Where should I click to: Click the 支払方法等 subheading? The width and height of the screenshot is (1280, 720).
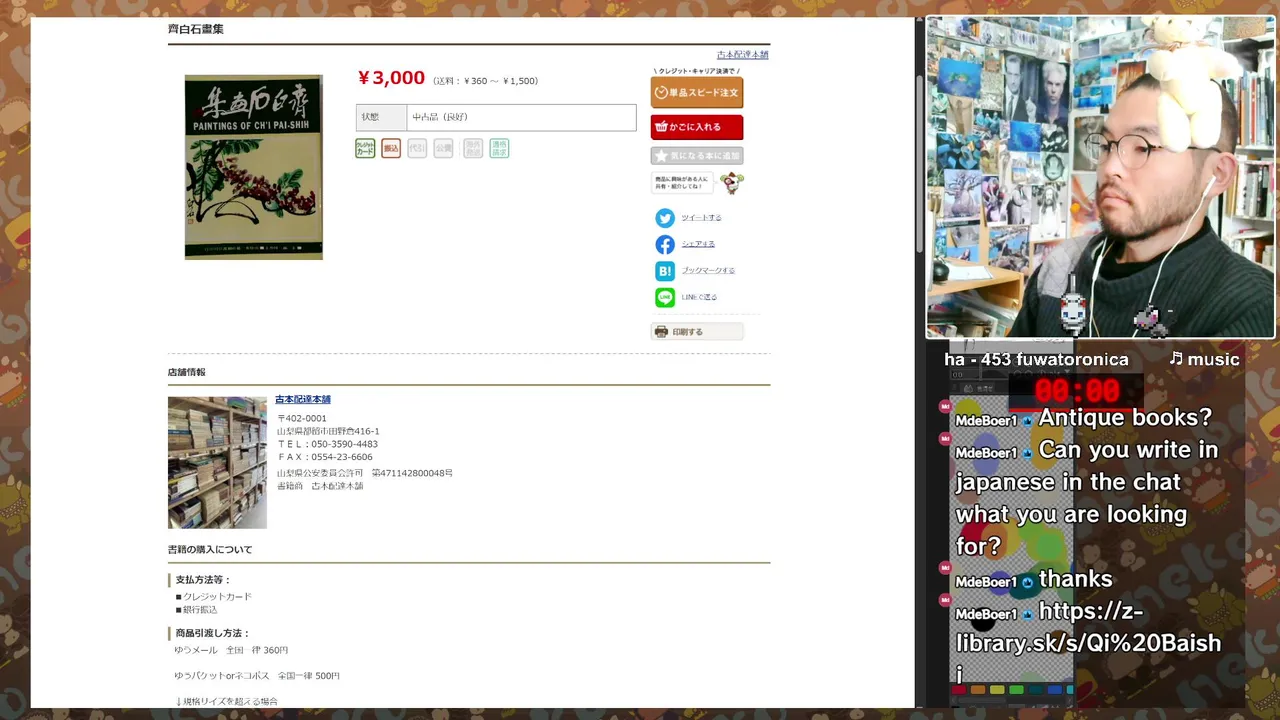pos(203,580)
